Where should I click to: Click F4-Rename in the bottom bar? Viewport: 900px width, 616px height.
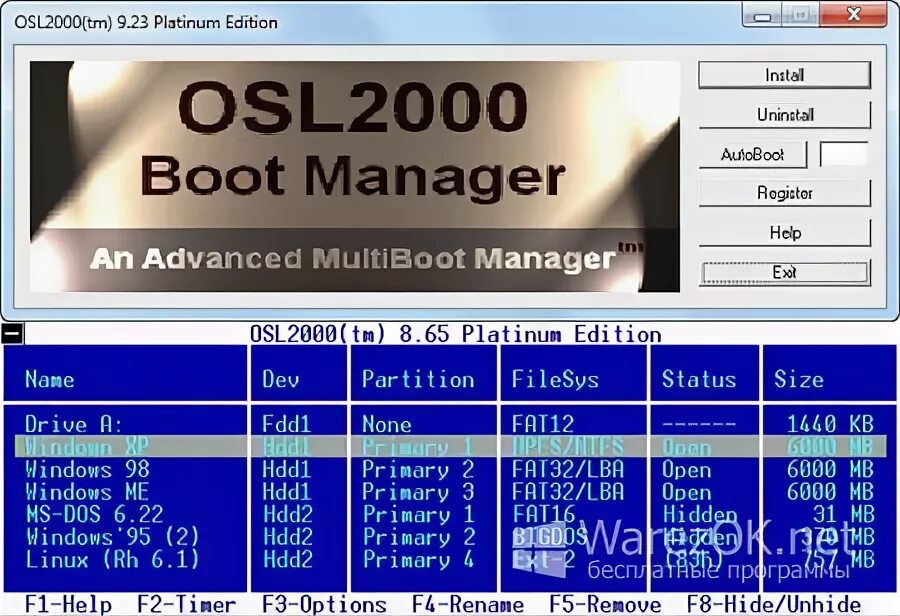(468, 605)
